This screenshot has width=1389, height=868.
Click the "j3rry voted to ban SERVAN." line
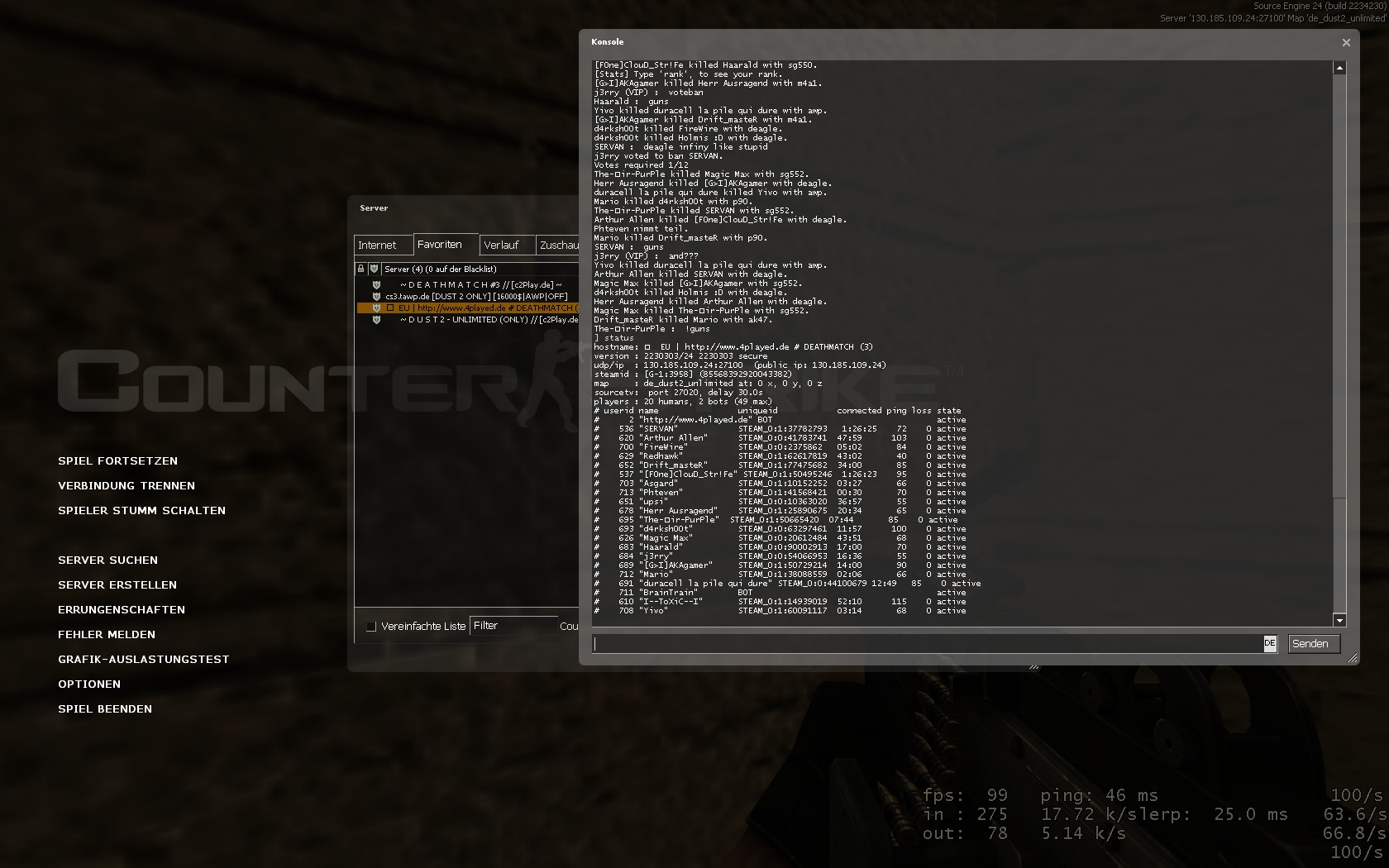658,156
